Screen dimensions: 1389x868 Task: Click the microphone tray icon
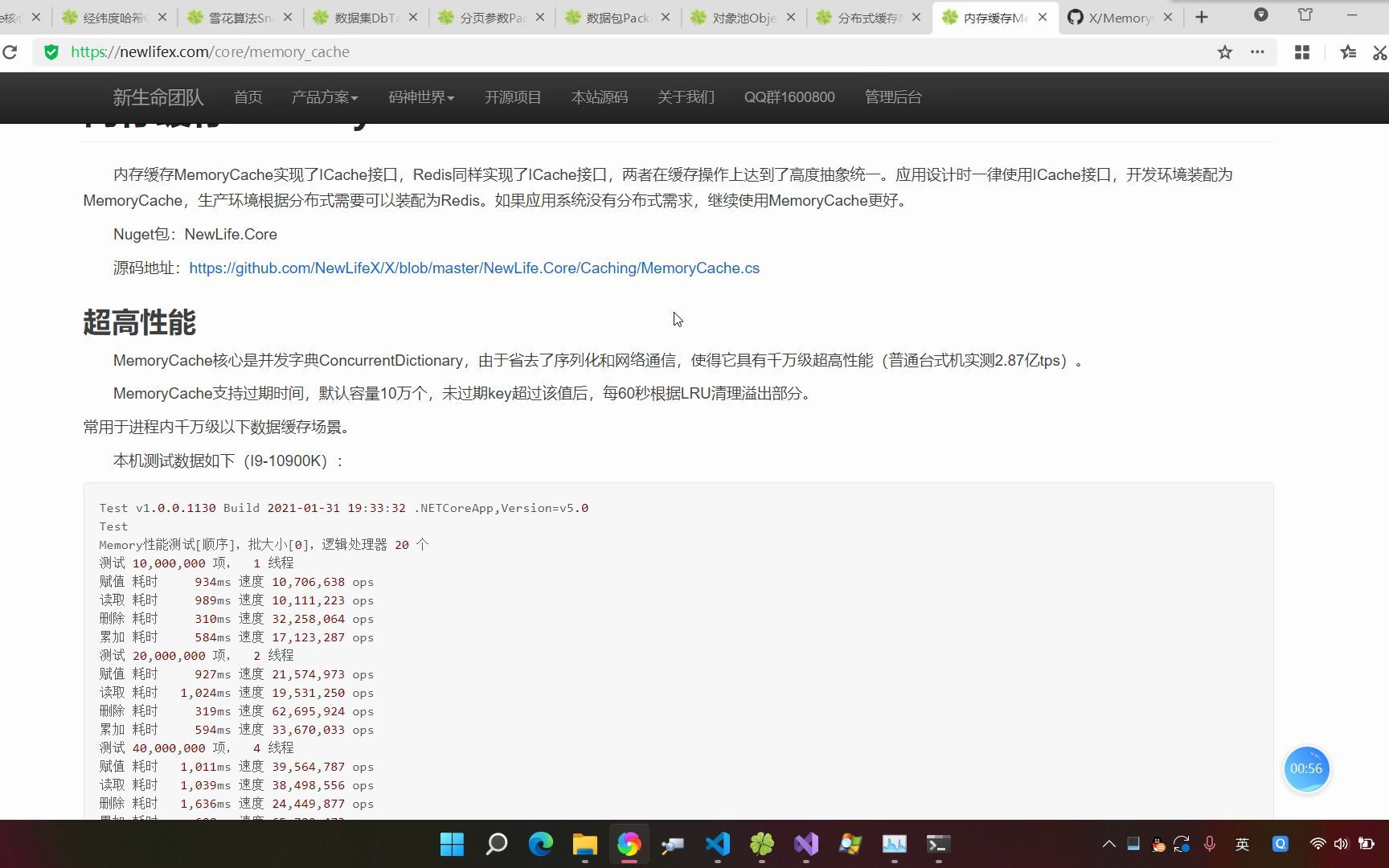[x=1209, y=844]
